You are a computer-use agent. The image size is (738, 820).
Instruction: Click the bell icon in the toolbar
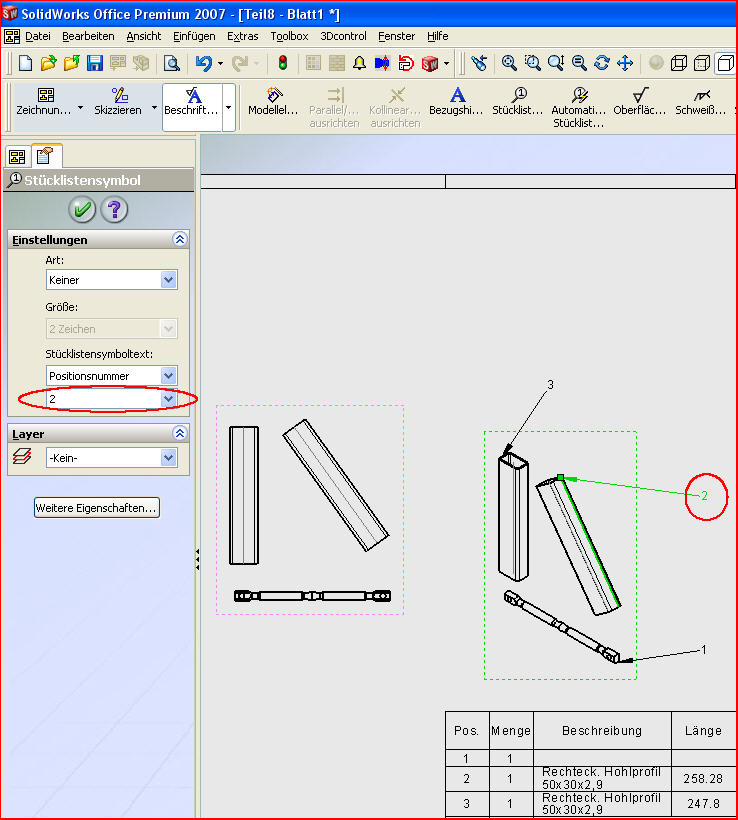[359, 63]
